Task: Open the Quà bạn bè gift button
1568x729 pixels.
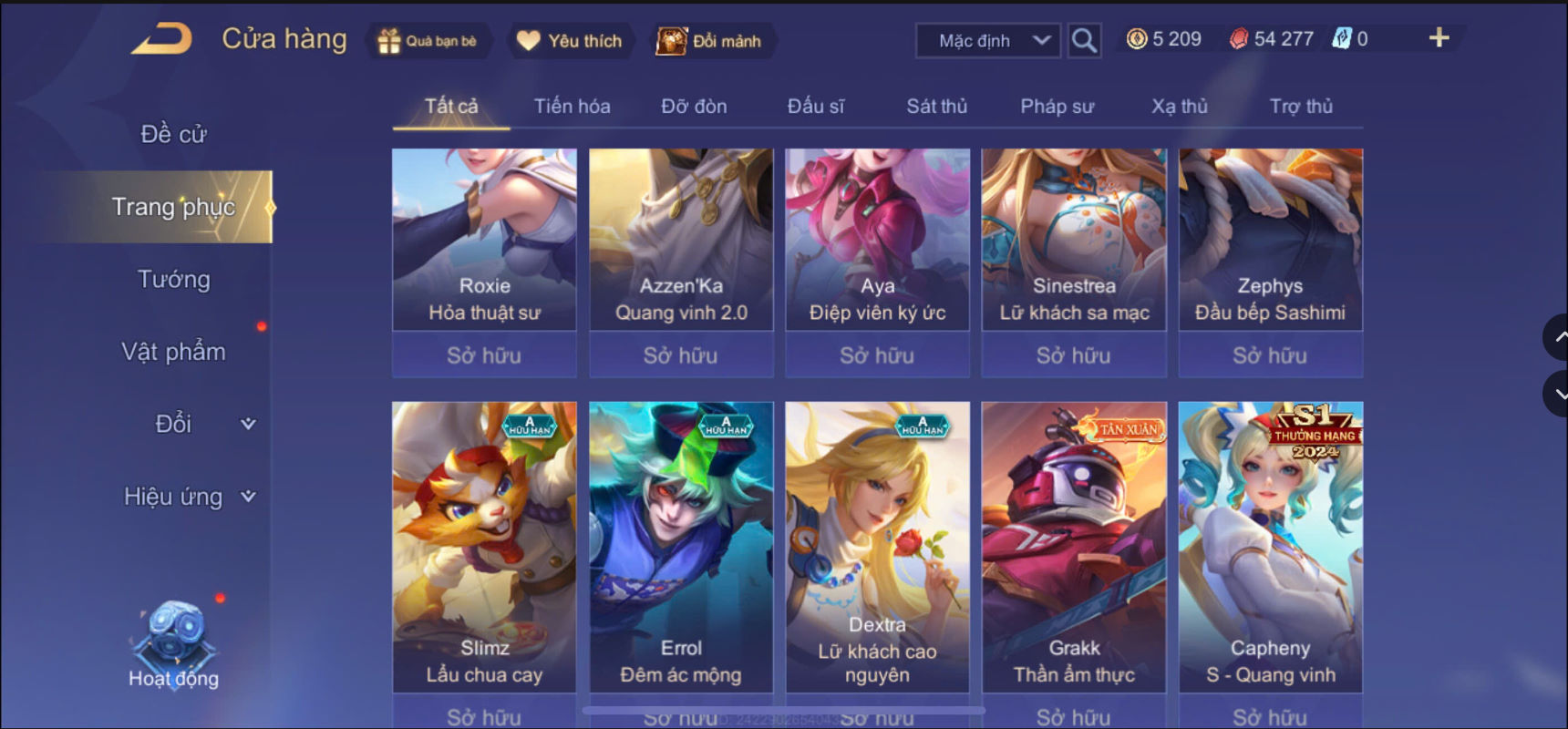Action: (428, 41)
